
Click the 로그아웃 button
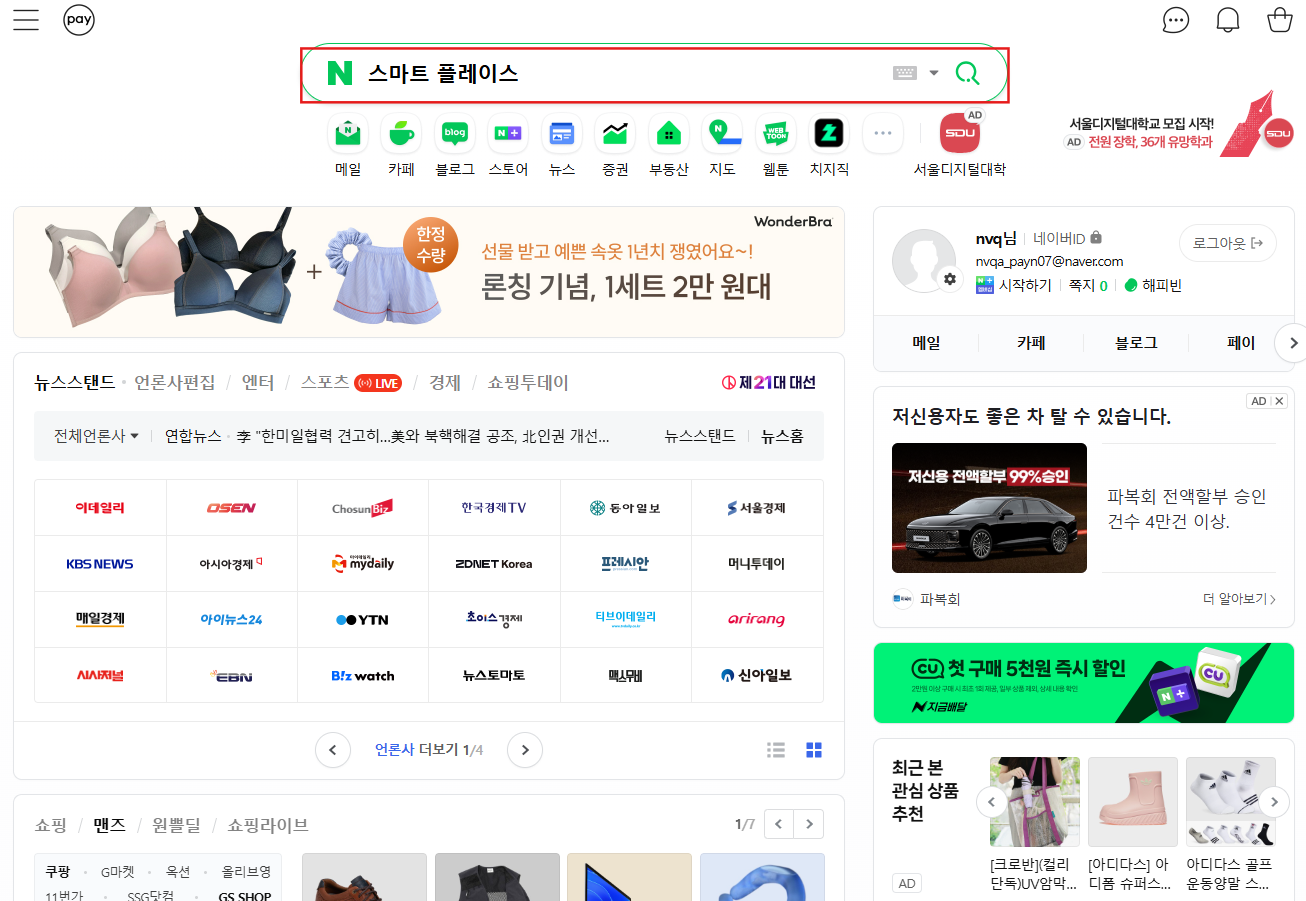pos(1228,243)
